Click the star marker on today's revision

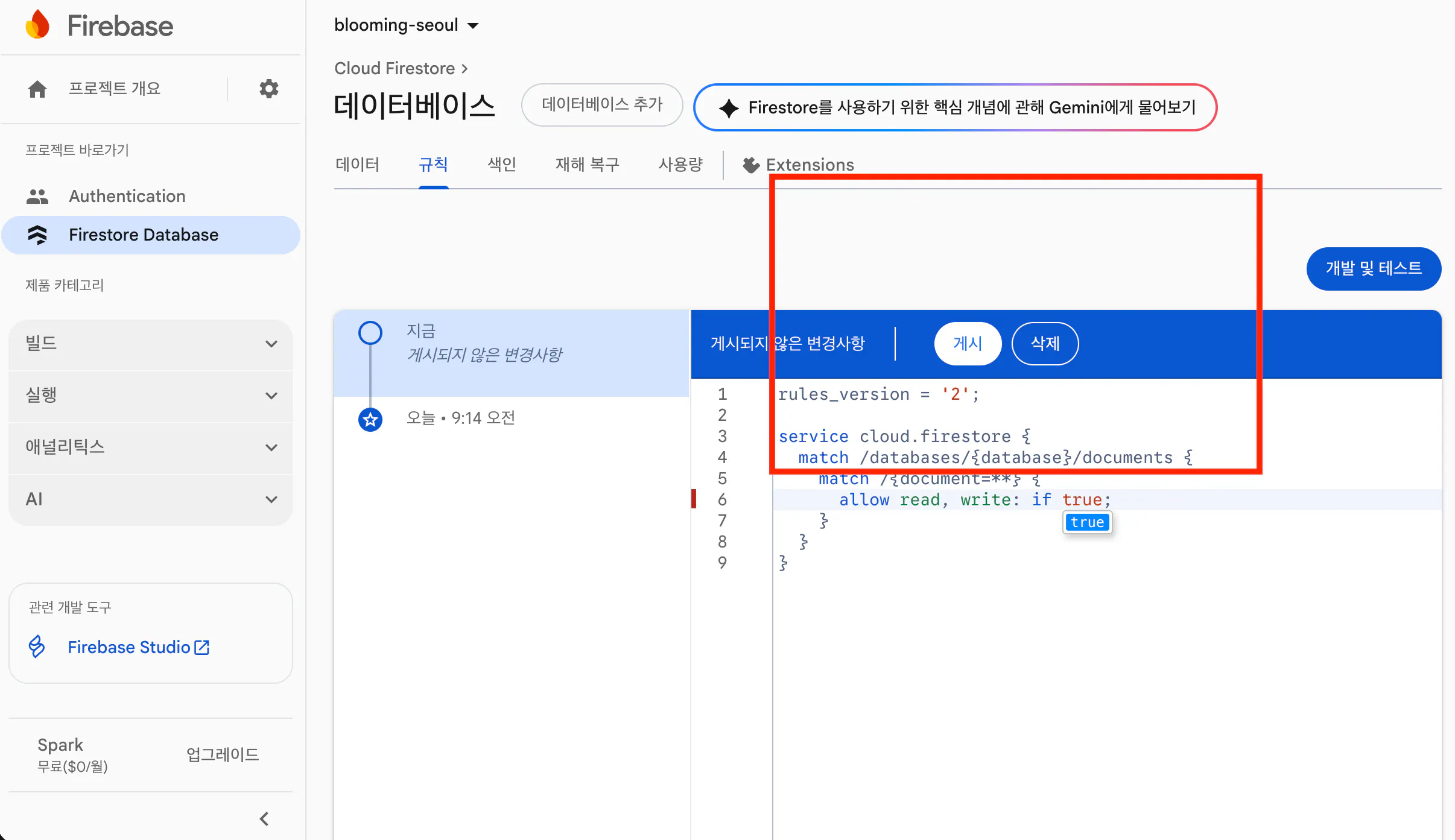coord(370,420)
